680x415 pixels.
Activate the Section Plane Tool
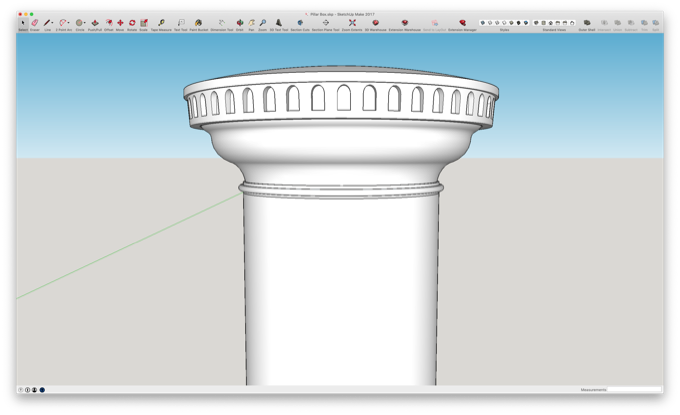pyautogui.click(x=326, y=23)
